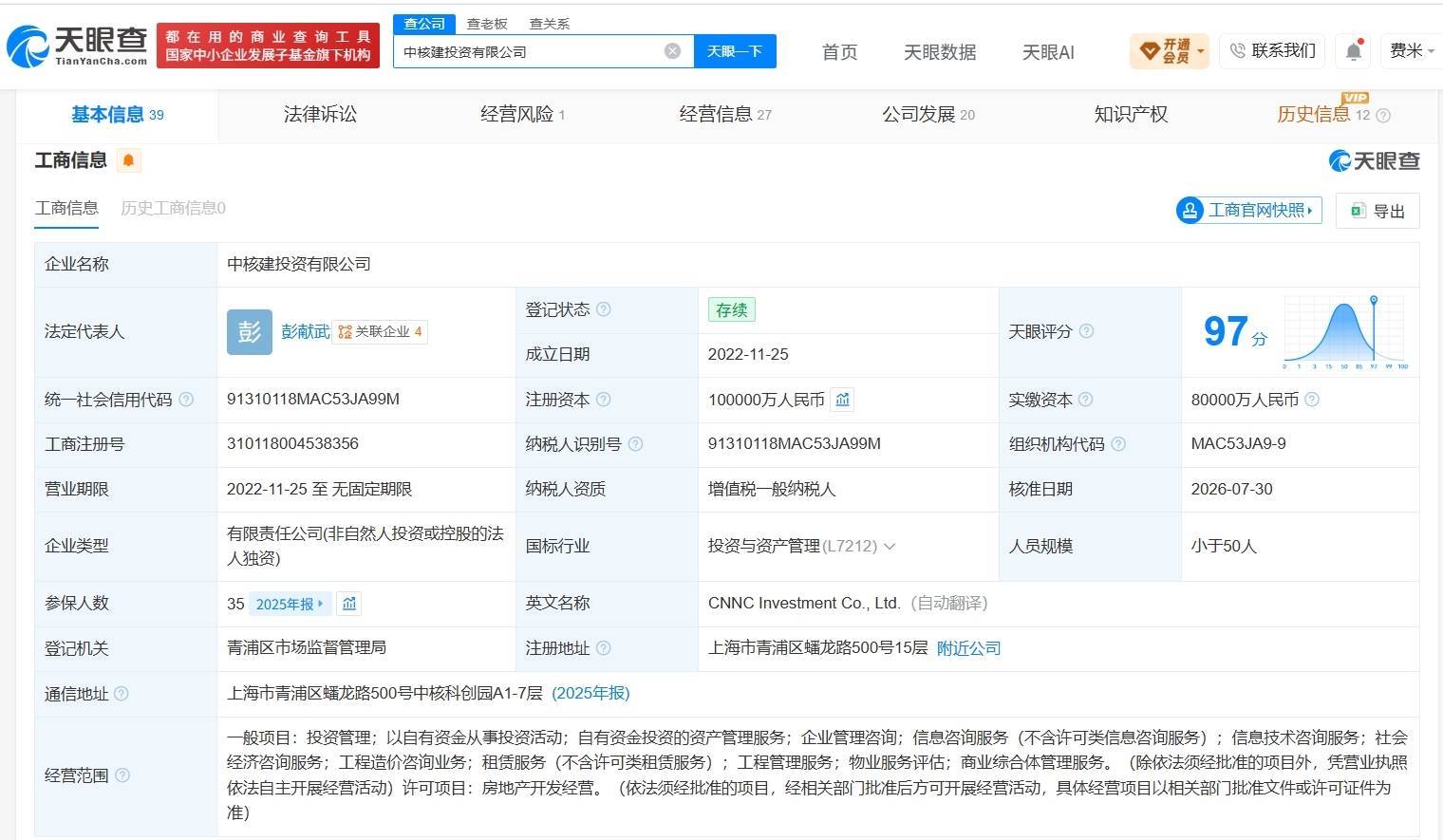Click the 人员规模 value 小于50人

point(1224,547)
